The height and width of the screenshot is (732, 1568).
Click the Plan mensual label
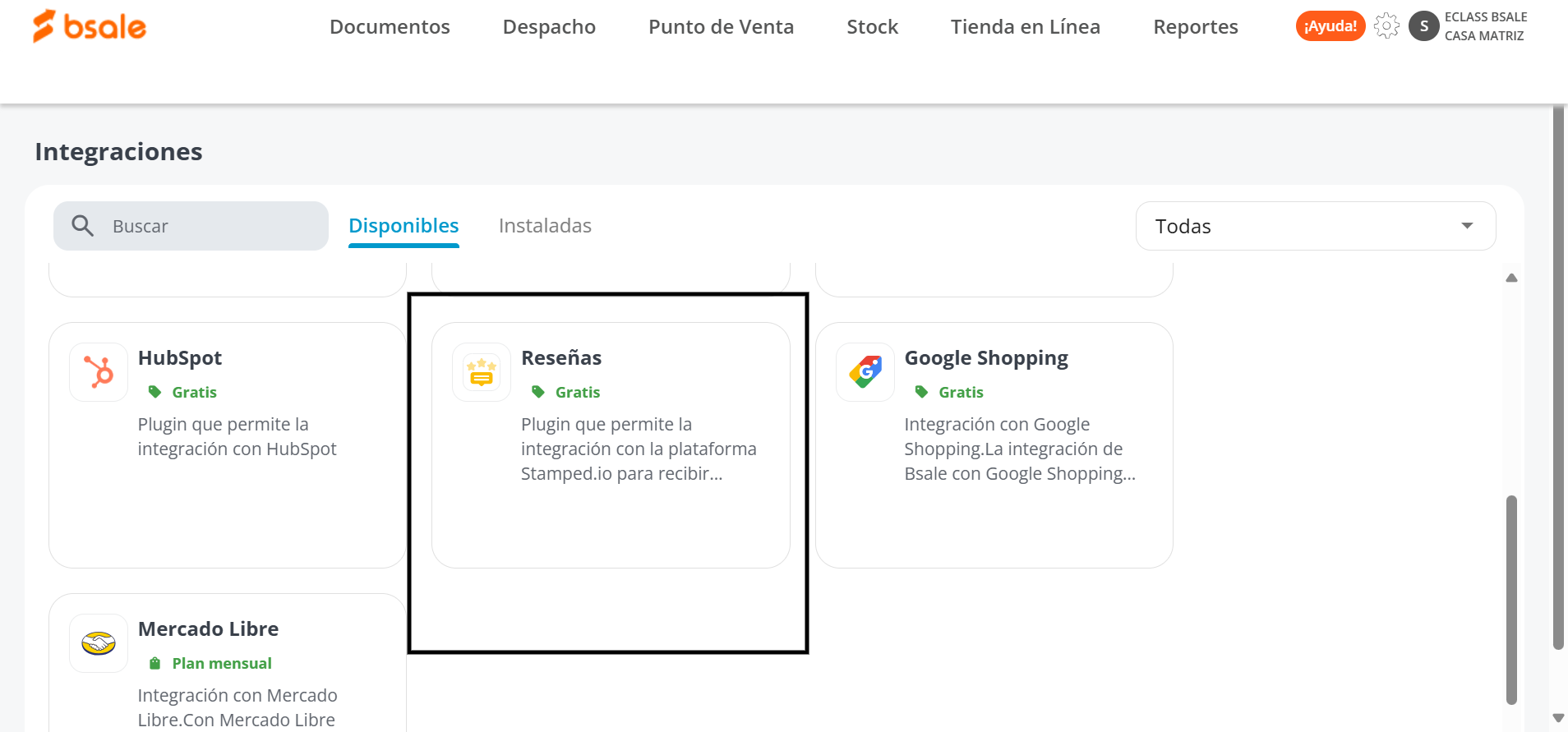click(x=222, y=664)
